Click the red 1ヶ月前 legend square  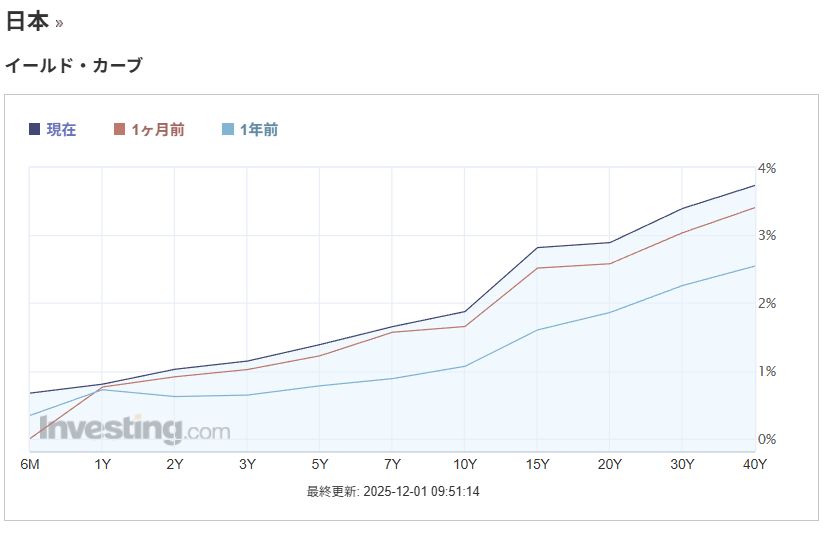120,129
